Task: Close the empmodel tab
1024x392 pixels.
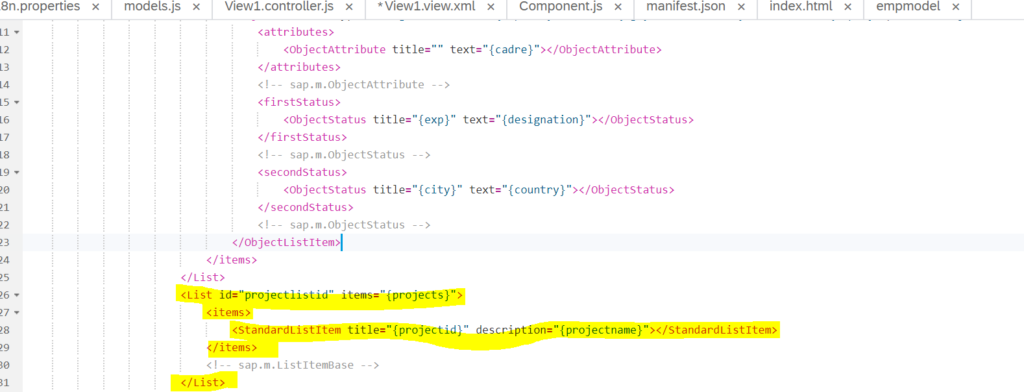Action: pyautogui.click(x=955, y=7)
